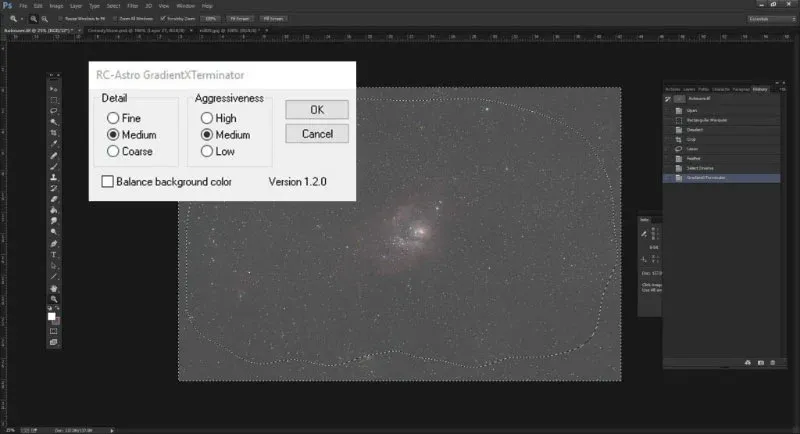This screenshot has width=800, height=434.
Task: Choose Fine detail option
Action: tap(113, 118)
